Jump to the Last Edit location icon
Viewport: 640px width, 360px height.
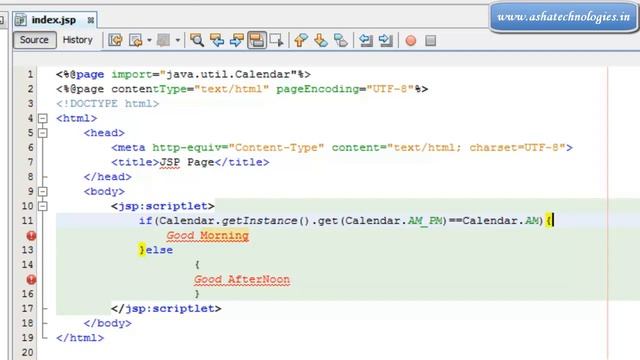pos(116,40)
